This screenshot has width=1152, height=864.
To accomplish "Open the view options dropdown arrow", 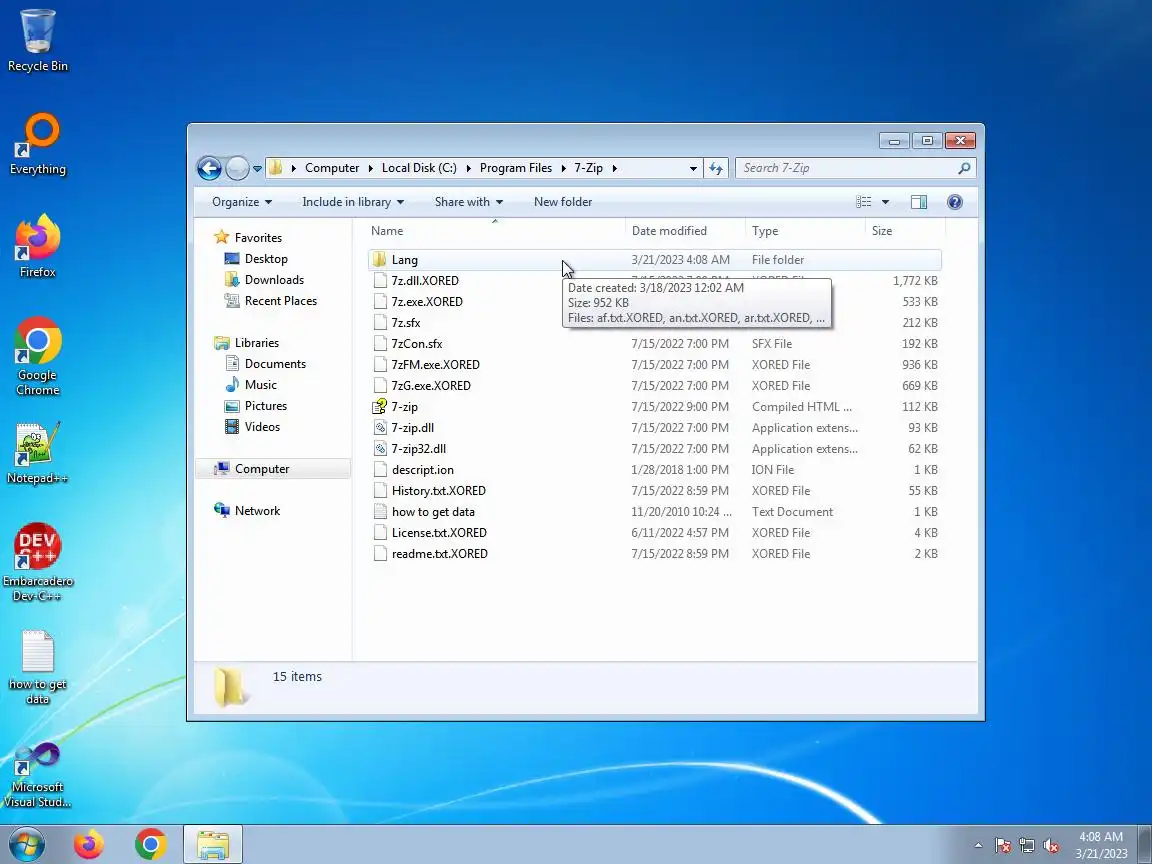I will (885, 202).
